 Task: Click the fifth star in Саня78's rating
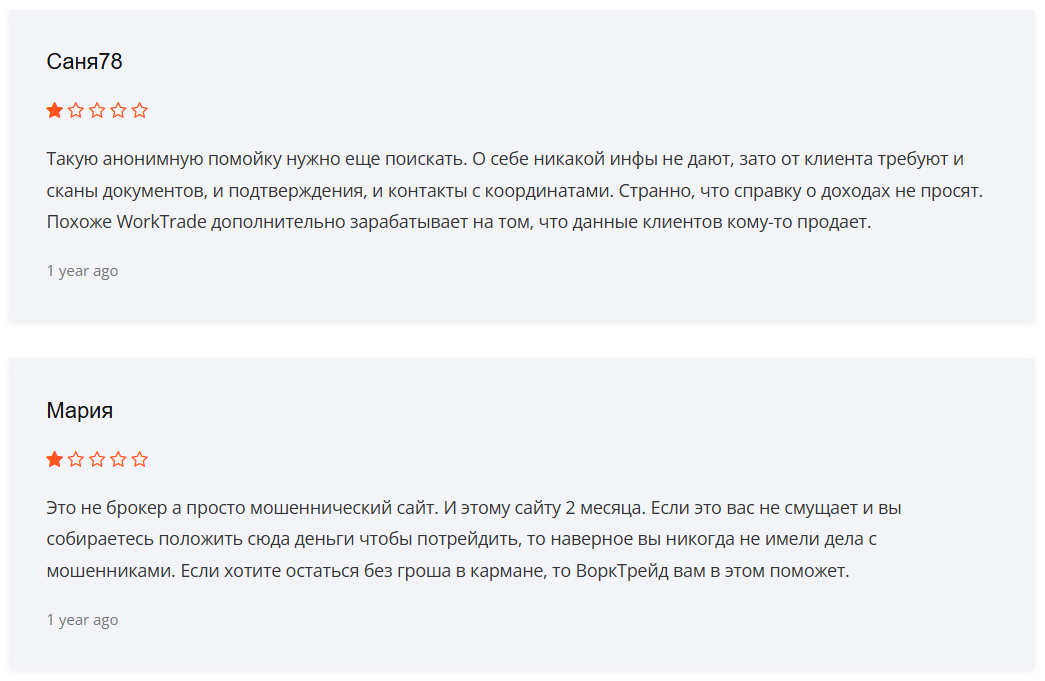point(139,110)
